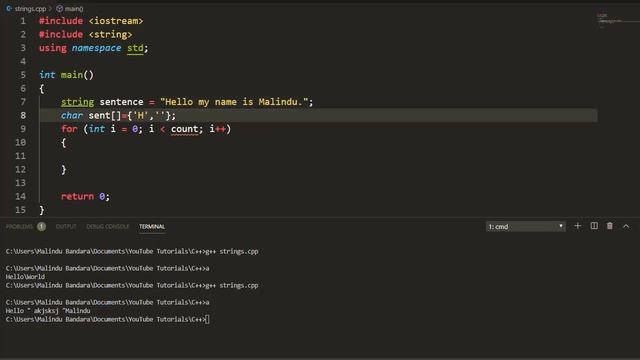The image size is (640, 360).
Task: Click 'count' with squiggle underline
Action: [184, 129]
